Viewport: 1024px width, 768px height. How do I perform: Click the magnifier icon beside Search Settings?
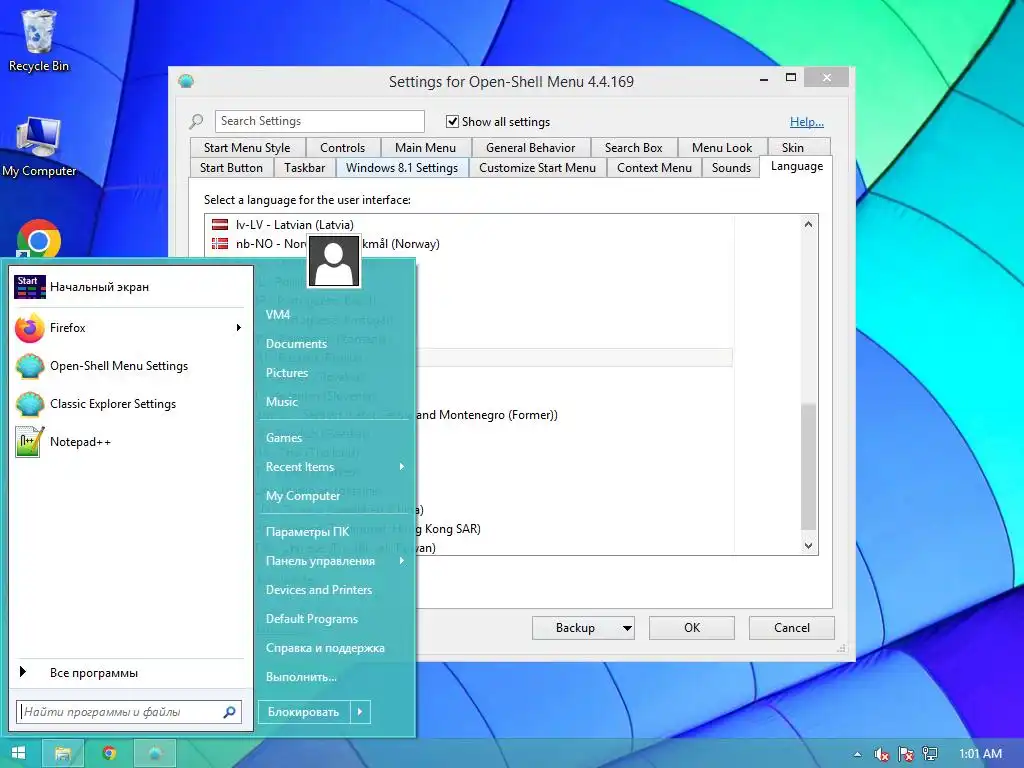point(197,121)
